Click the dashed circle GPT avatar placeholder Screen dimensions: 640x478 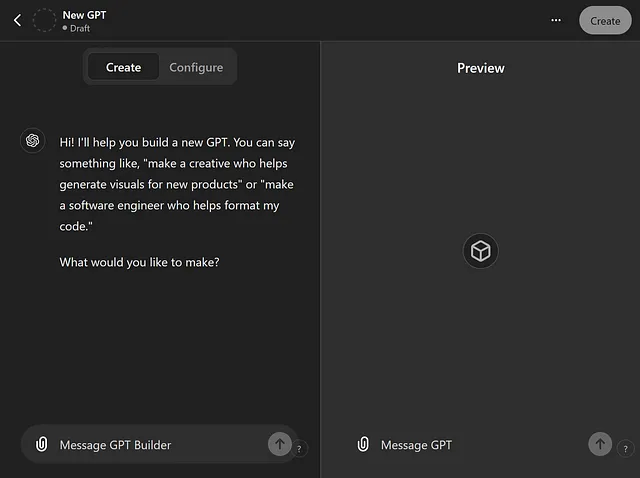(44, 20)
